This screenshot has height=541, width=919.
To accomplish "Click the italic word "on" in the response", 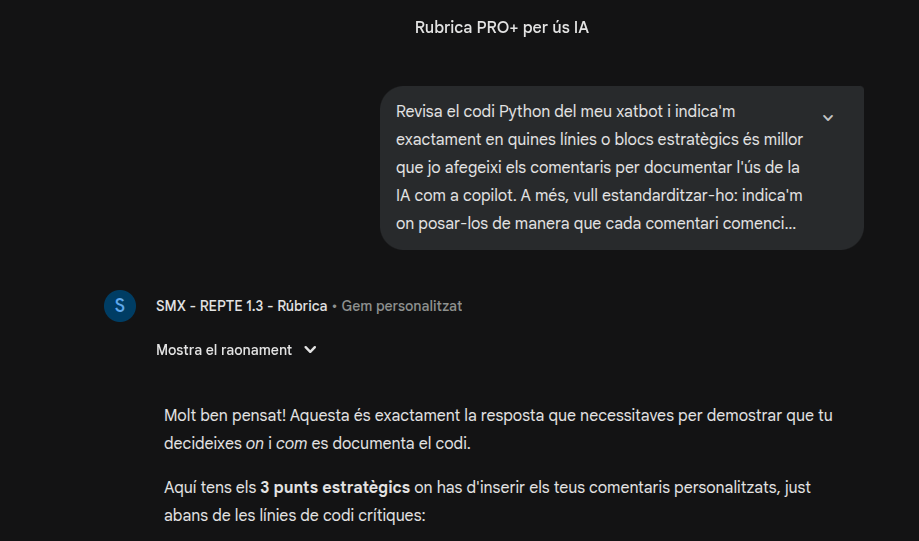I will tap(254, 442).
